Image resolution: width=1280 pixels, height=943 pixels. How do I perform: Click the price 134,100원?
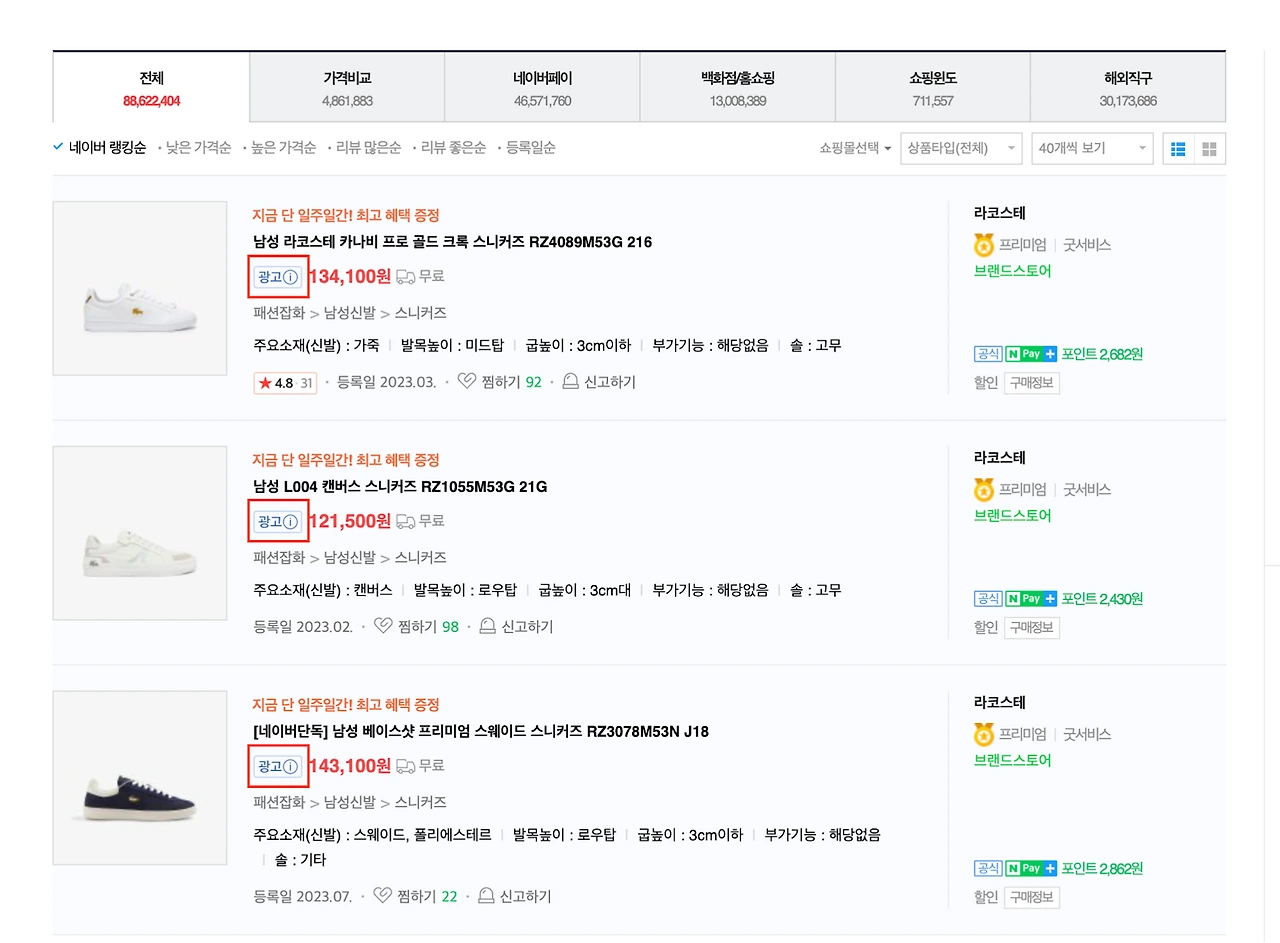click(349, 277)
